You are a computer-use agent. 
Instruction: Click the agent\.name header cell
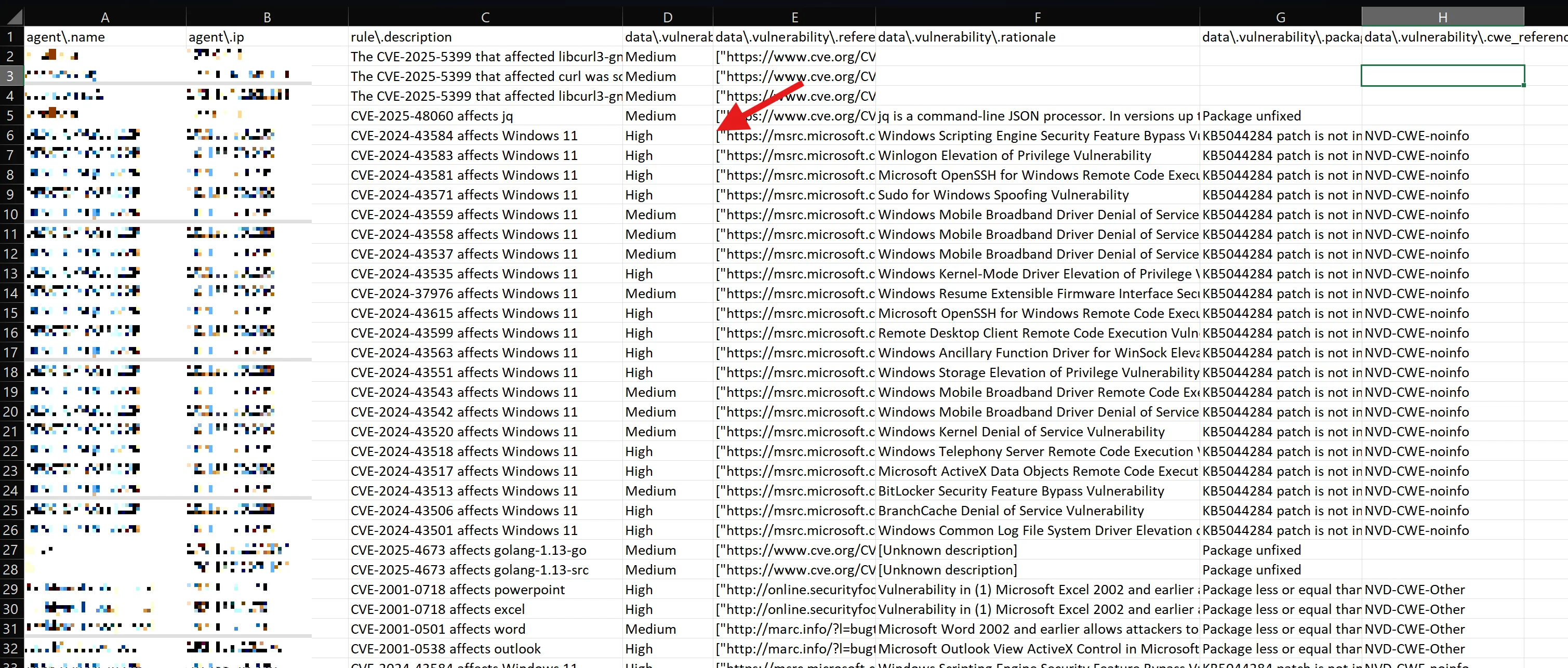105,36
